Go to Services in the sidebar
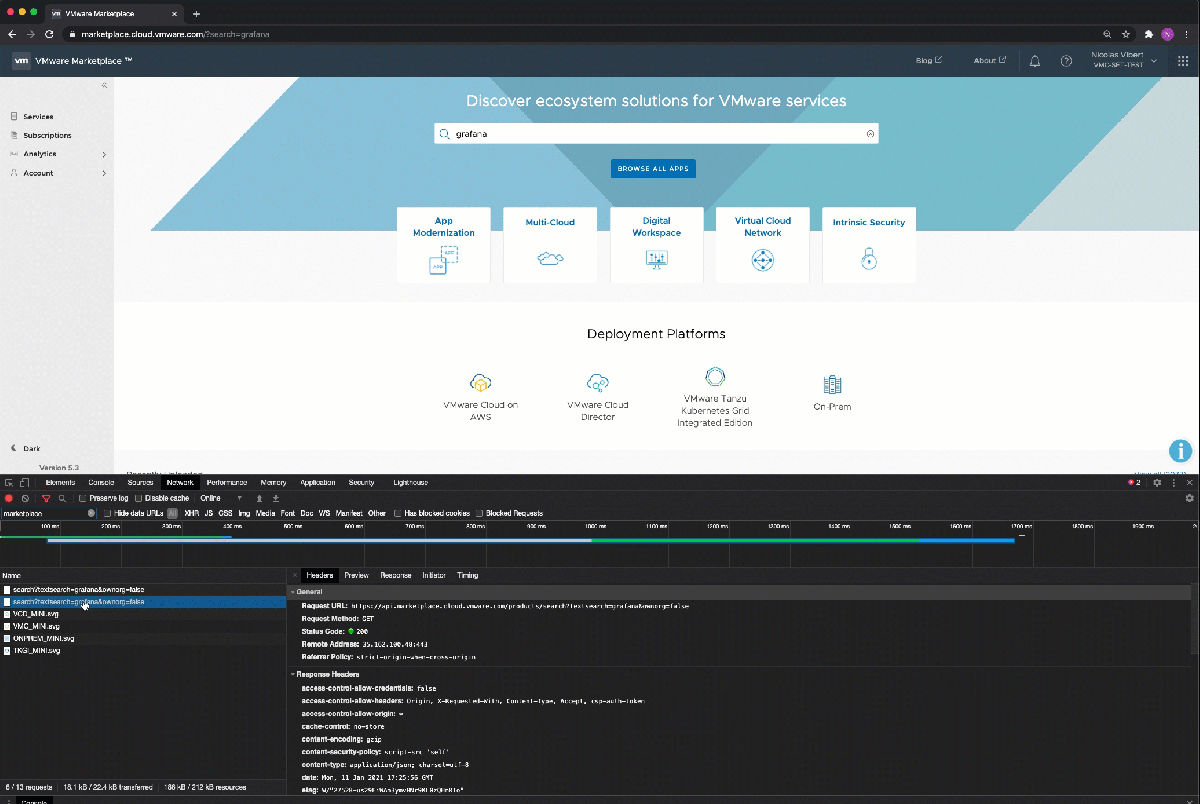Screen dimensions: 1200x804 click(38, 117)
